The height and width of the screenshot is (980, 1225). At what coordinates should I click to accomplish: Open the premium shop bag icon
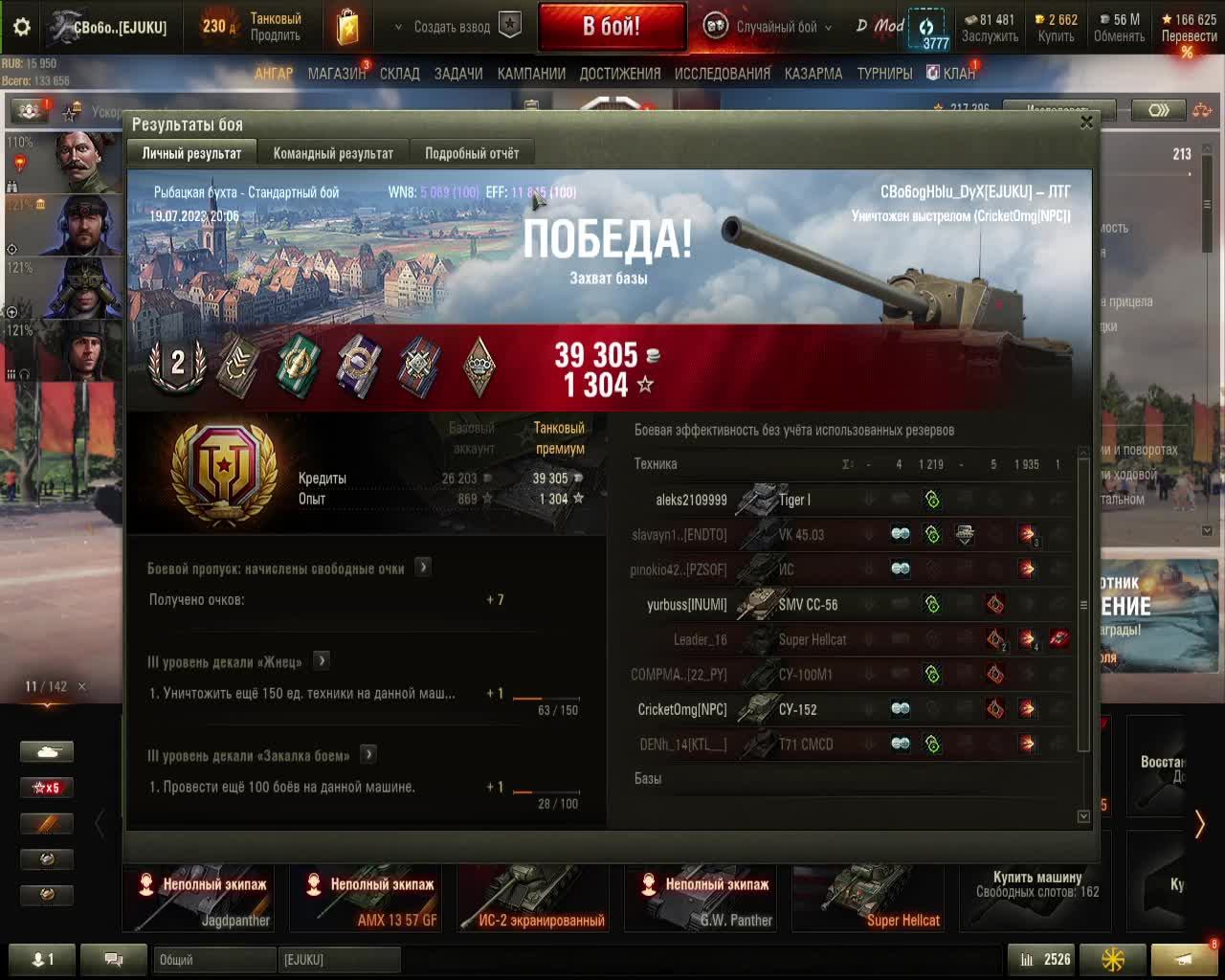[347, 27]
